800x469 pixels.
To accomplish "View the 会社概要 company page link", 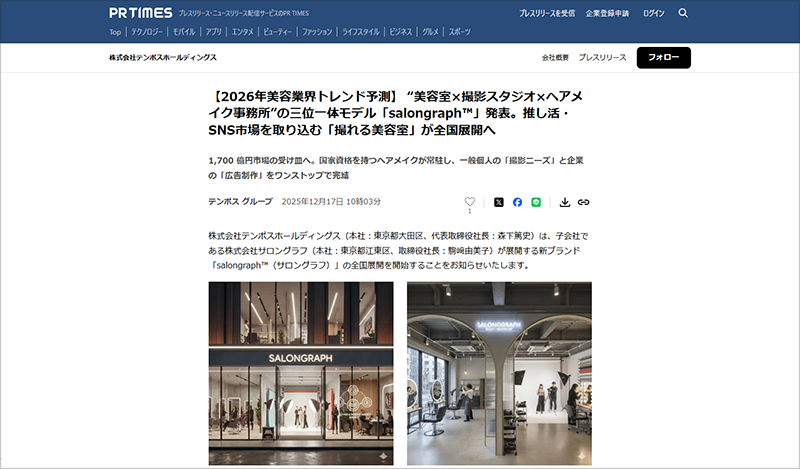I will tap(555, 58).
